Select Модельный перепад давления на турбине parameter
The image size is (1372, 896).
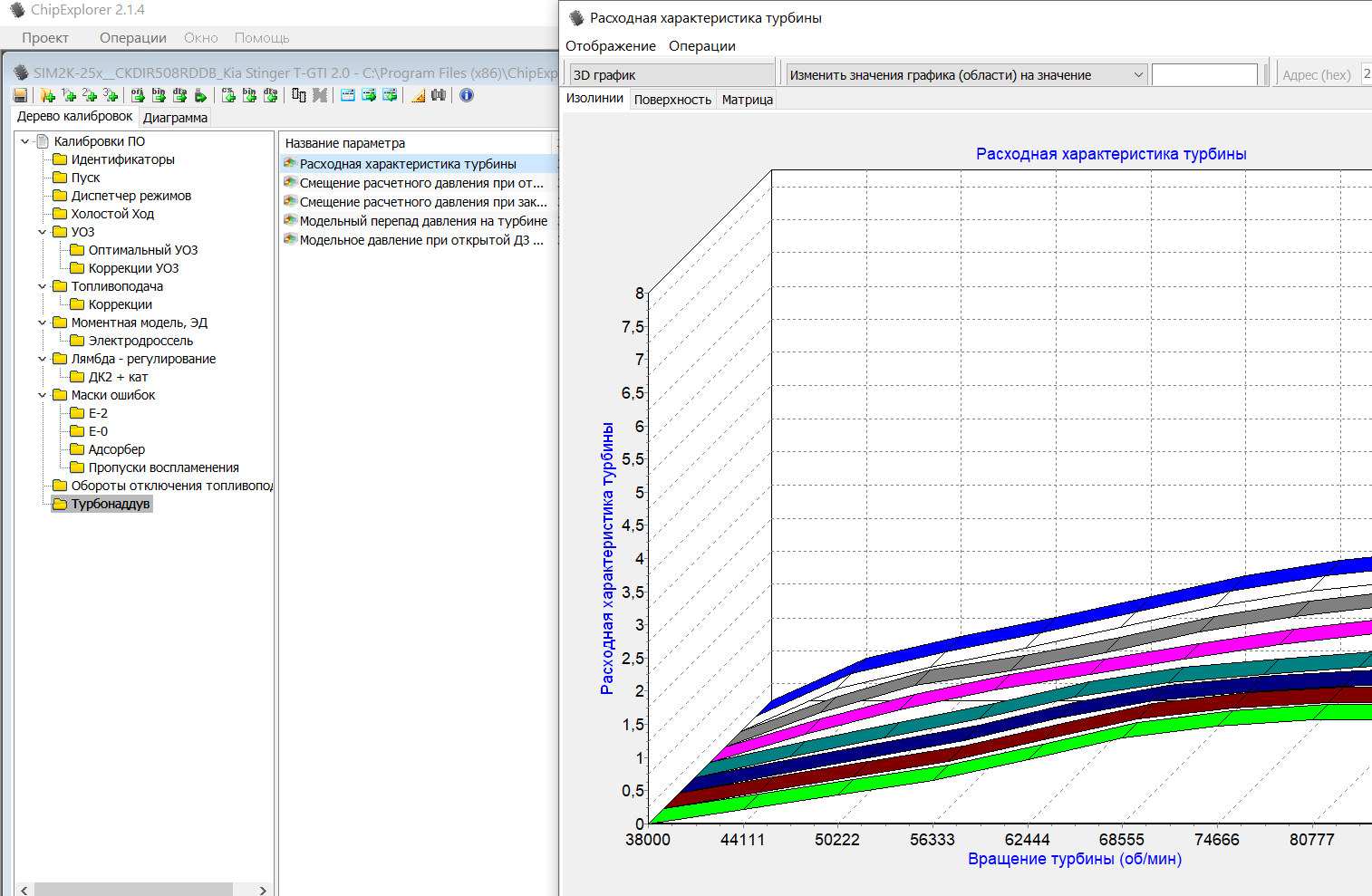[x=423, y=221]
